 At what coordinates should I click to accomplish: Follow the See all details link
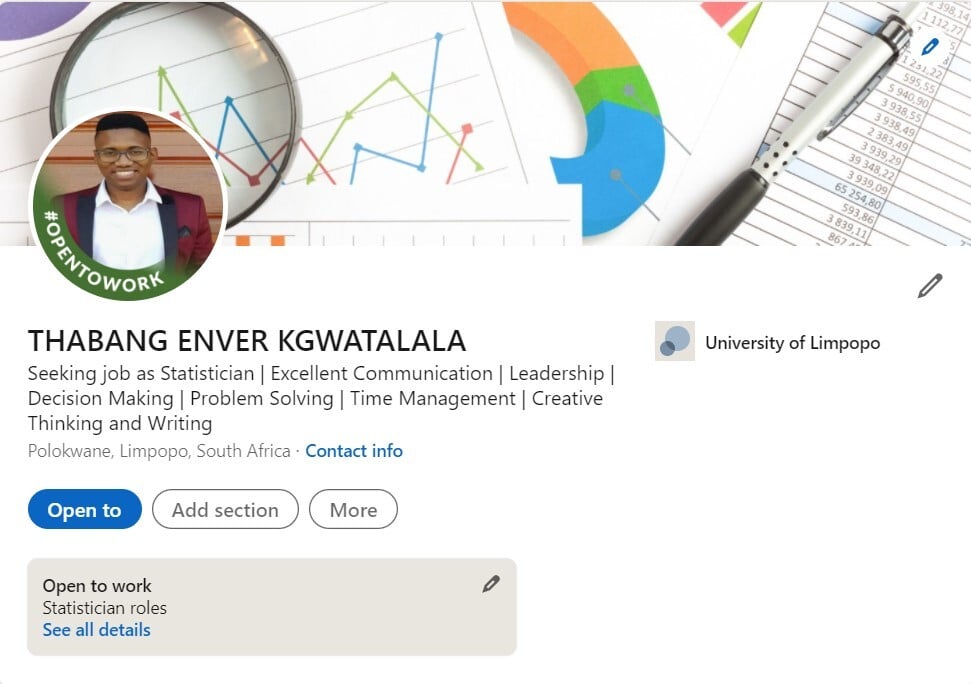coord(96,630)
